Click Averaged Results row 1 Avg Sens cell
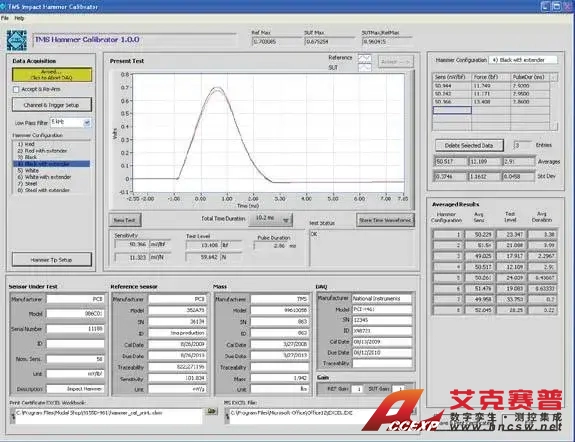575x442 pixels. tap(479, 234)
